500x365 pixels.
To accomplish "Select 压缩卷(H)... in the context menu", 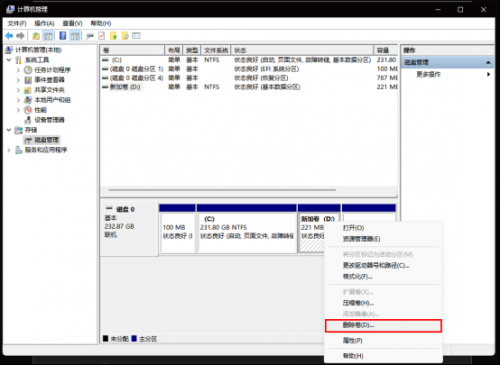I will [x=383, y=303].
